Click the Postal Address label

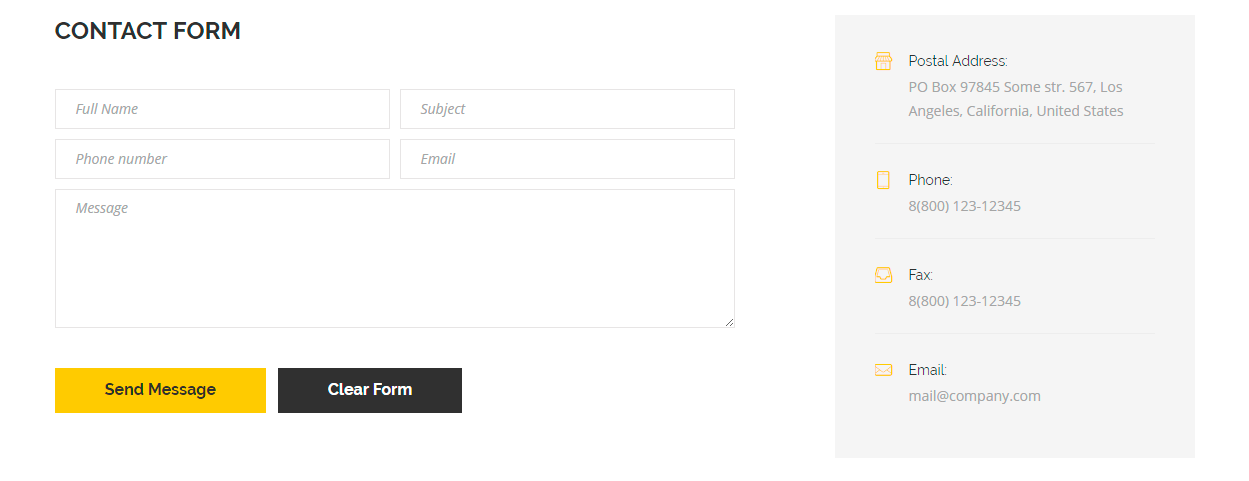957,61
